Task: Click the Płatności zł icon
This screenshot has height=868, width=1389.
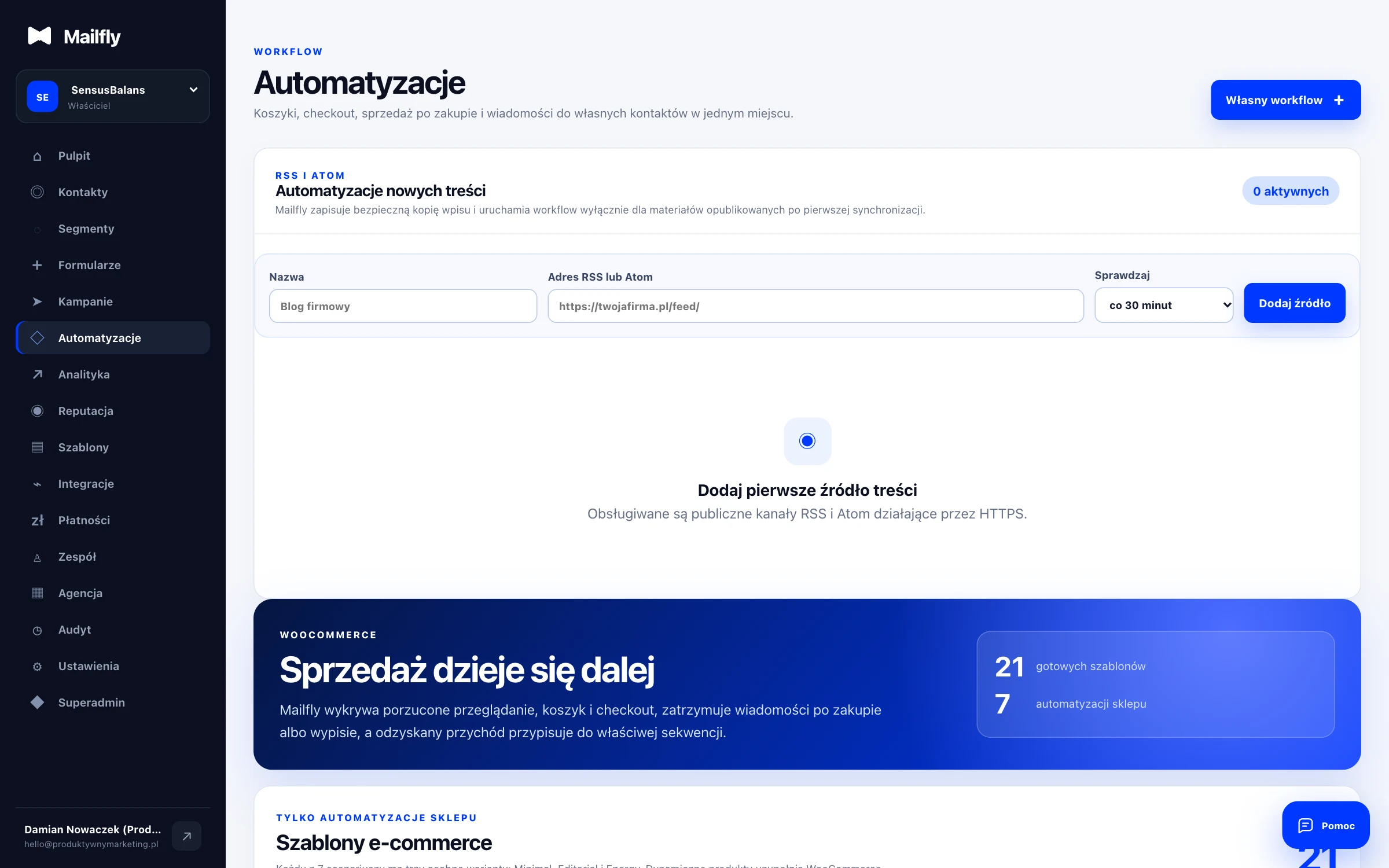Action: click(x=37, y=520)
